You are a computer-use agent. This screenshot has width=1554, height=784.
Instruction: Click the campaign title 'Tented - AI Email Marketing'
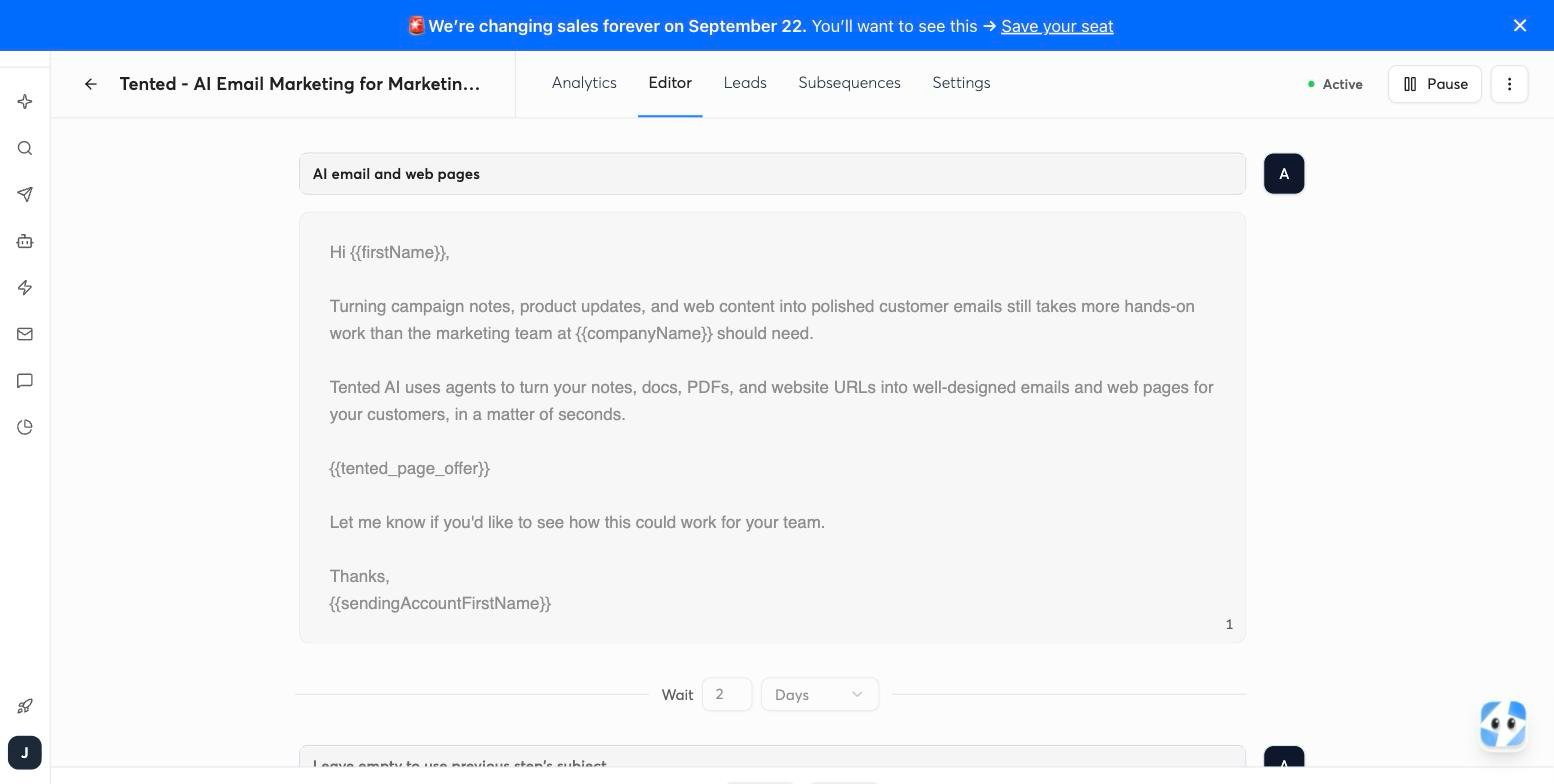pos(300,84)
